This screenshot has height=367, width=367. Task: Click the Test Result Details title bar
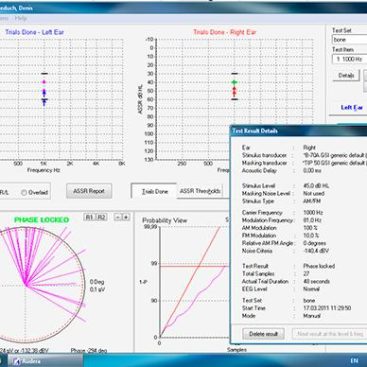(x=299, y=131)
